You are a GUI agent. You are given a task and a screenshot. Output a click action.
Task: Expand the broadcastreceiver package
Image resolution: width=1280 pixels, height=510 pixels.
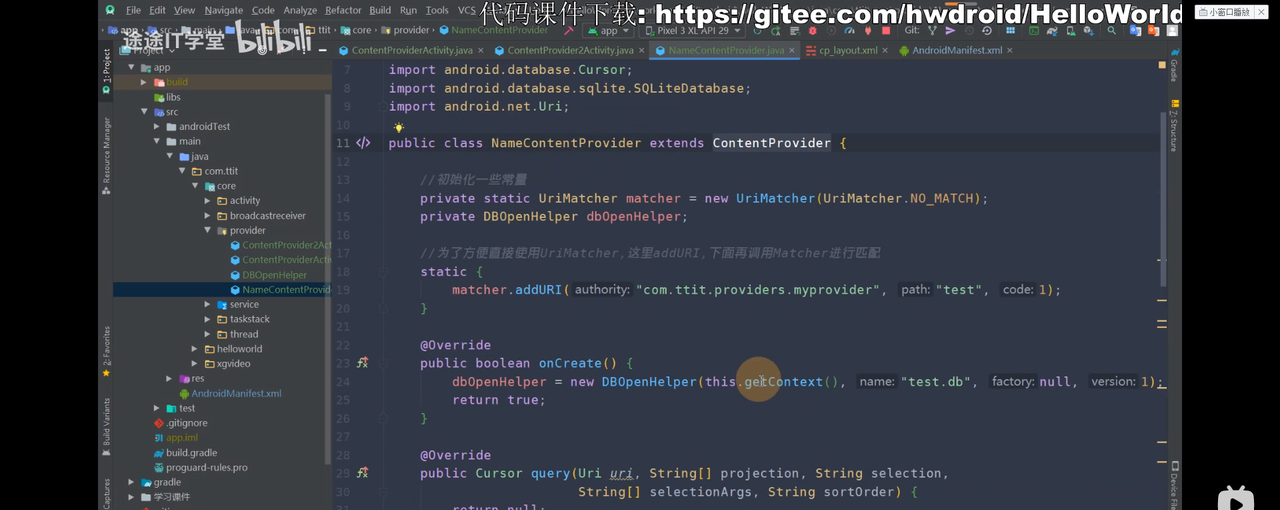pyautogui.click(x=208, y=216)
